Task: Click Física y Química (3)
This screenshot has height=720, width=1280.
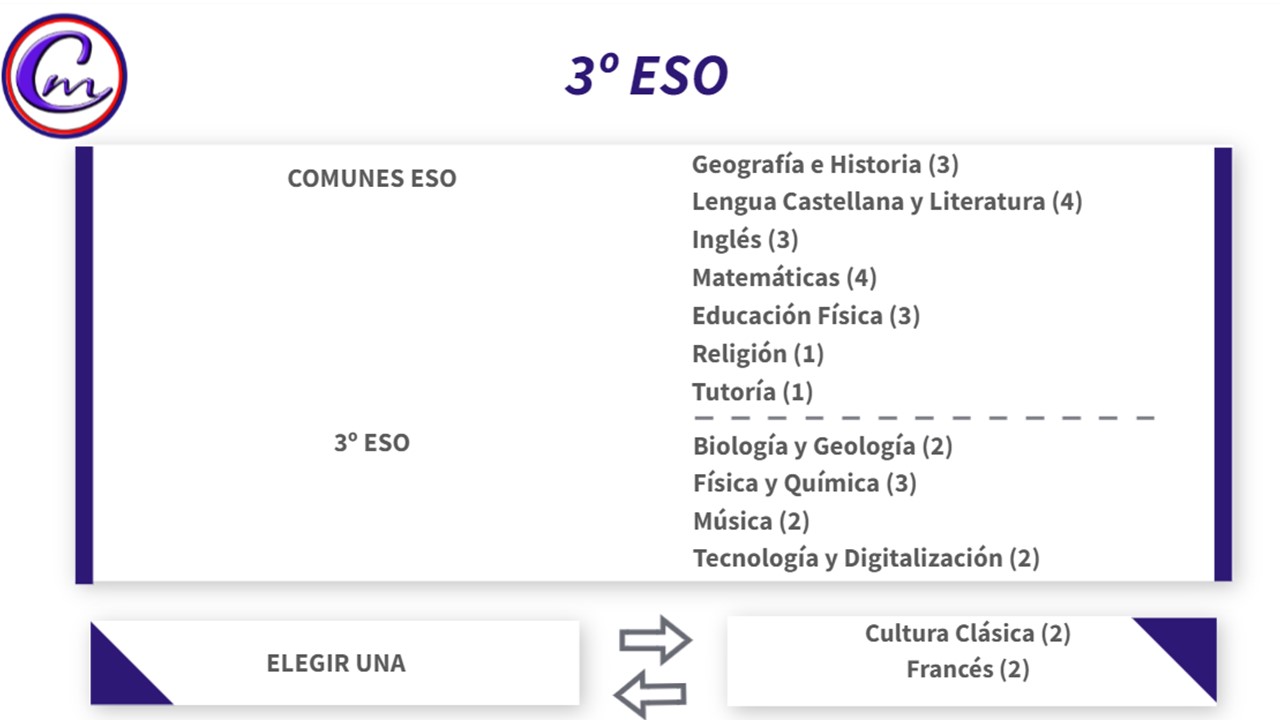Action: (804, 484)
